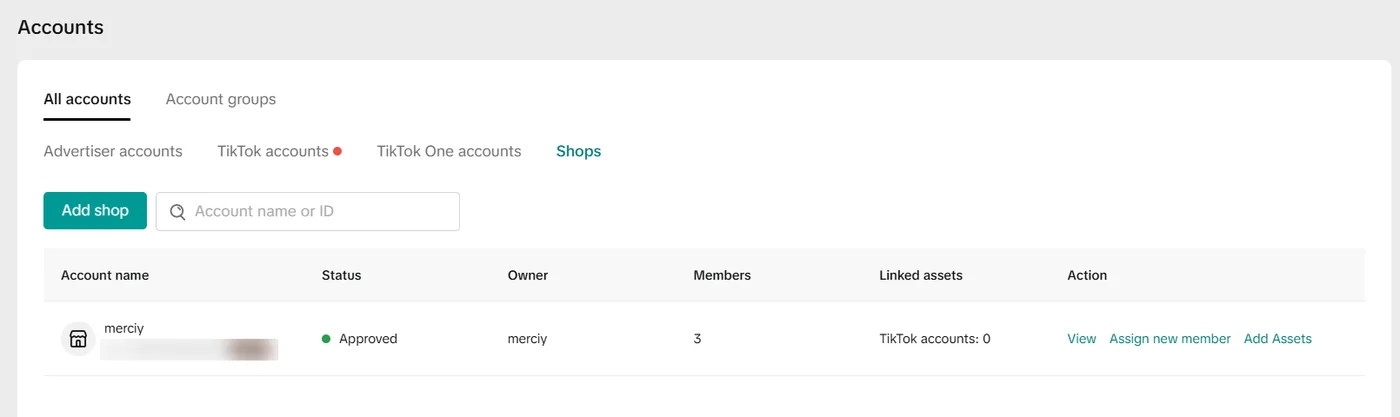The height and width of the screenshot is (417, 1400).
Task: Click the Status column header
Action: pos(341,275)
